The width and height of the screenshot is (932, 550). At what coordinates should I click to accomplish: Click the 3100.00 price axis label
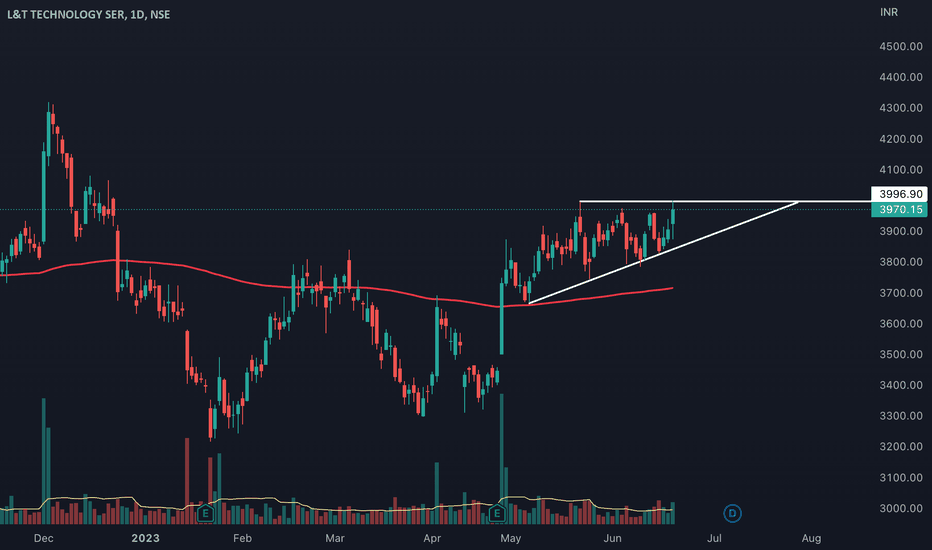tap(901, 477)
